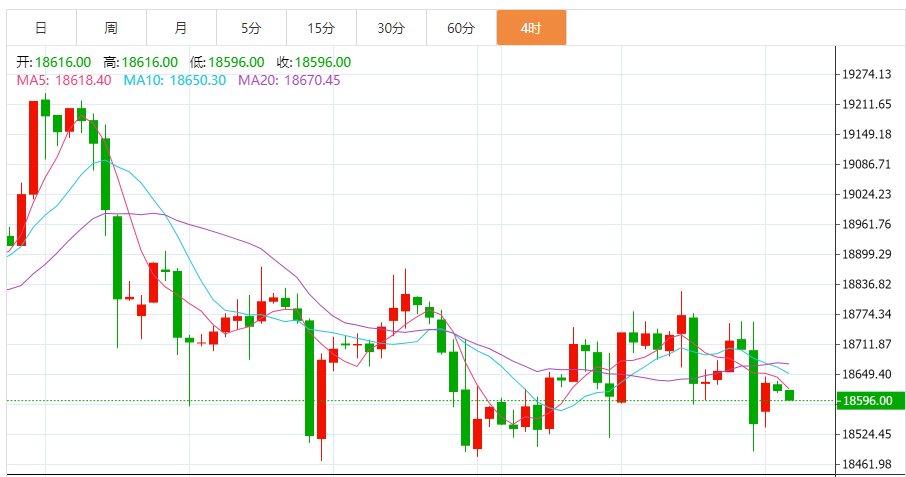Select the MA10 moving average label
The height and width of the screenshot is (477, 906).
click(x=175, y=80)
